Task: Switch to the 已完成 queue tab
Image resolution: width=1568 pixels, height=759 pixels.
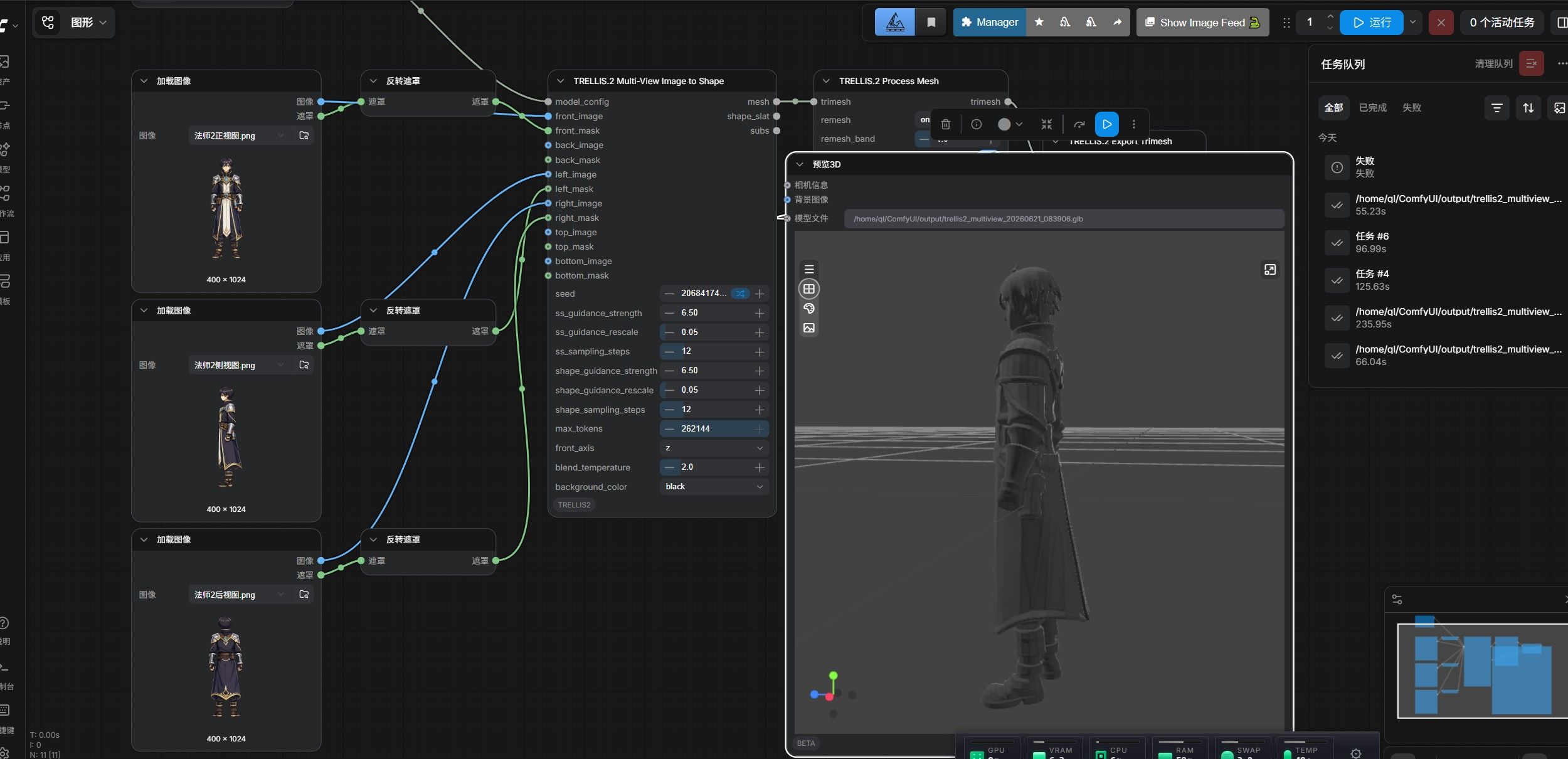Action: tap(1372, 108)
